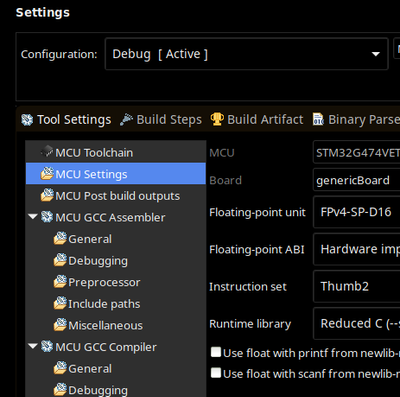This screenshot has height=397, width=400.
Task: Open the Configuration Debug dropdown
Action: [247, 54]
